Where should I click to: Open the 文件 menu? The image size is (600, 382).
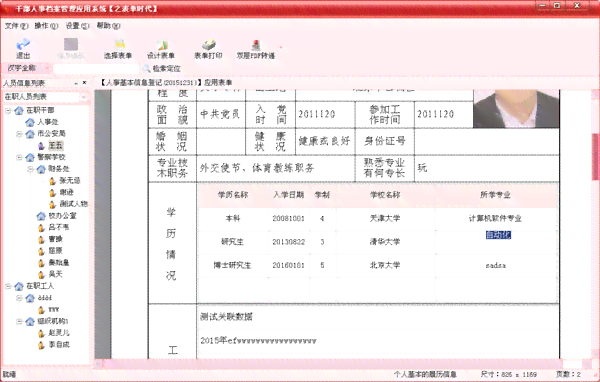[16, 26]
